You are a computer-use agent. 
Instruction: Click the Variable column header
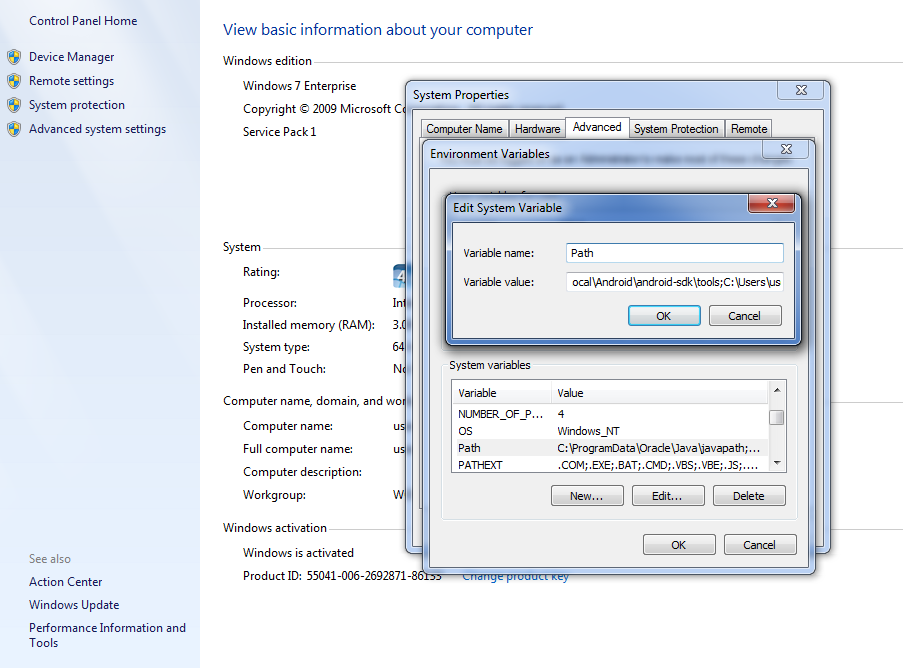click(502, 393)
